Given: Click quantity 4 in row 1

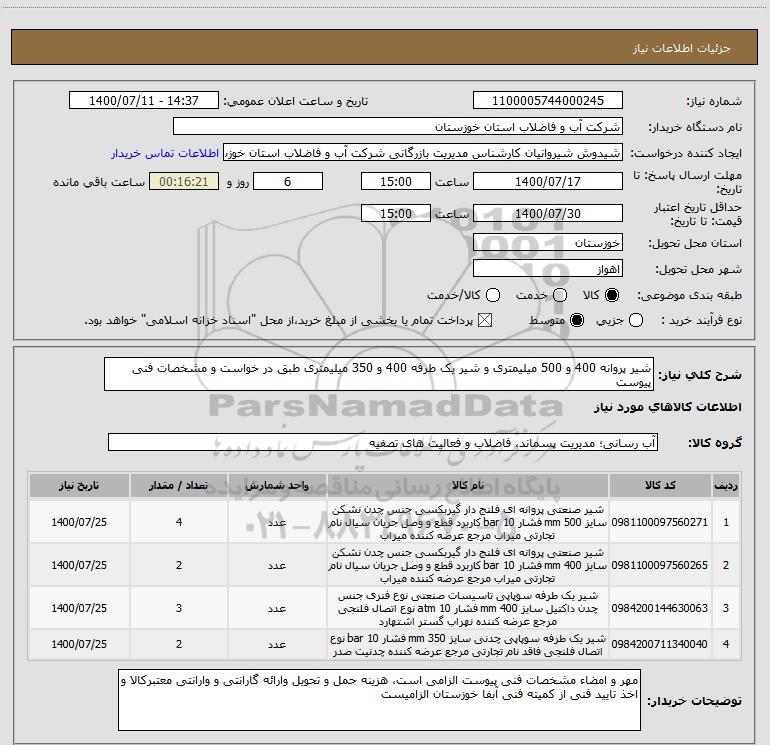Looking at the screenshot, I should pyautogui.click(x=179, y=522).
